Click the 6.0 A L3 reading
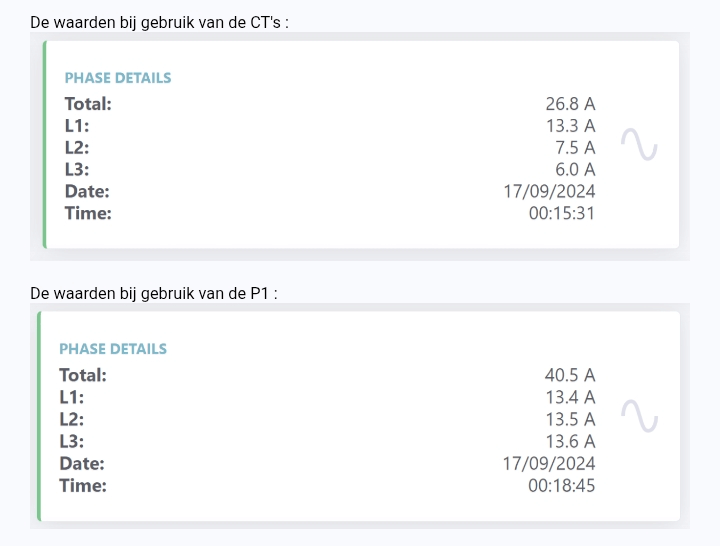The height and width of the screenshot is (546, 720). 575,170
